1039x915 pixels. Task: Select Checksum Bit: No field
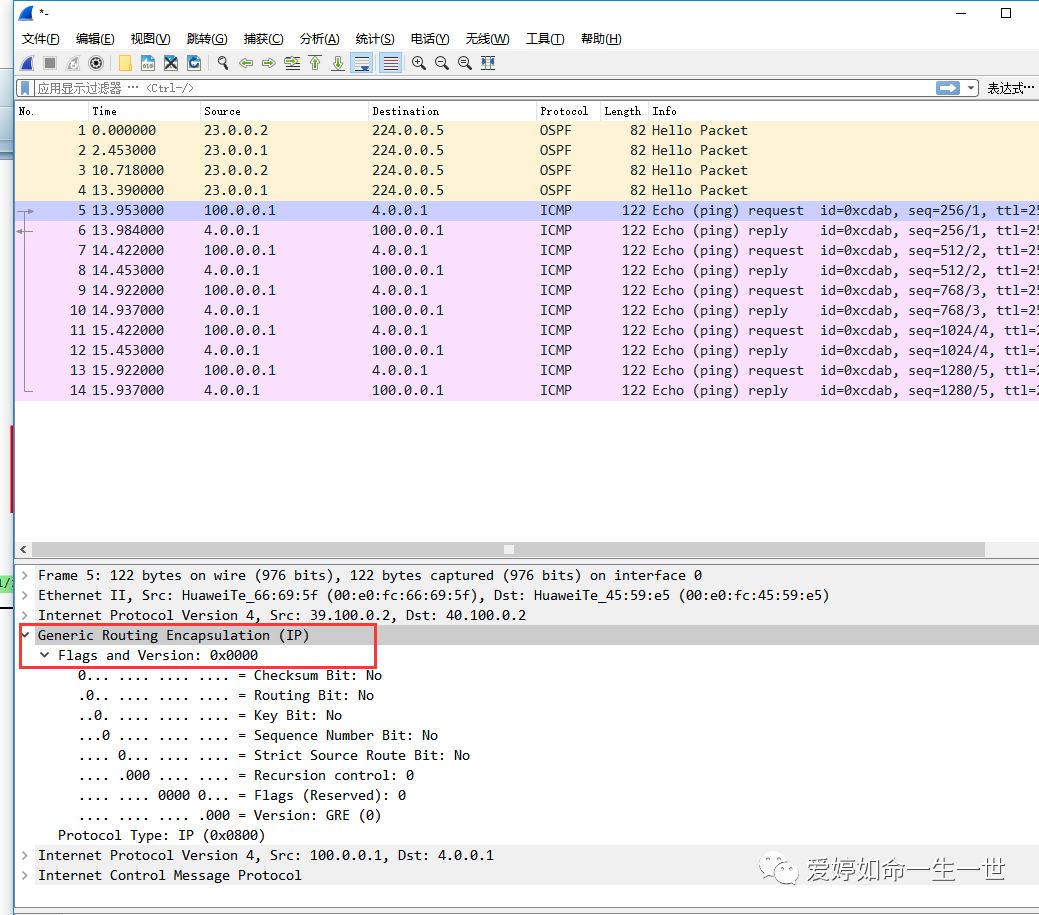[230, 676]
